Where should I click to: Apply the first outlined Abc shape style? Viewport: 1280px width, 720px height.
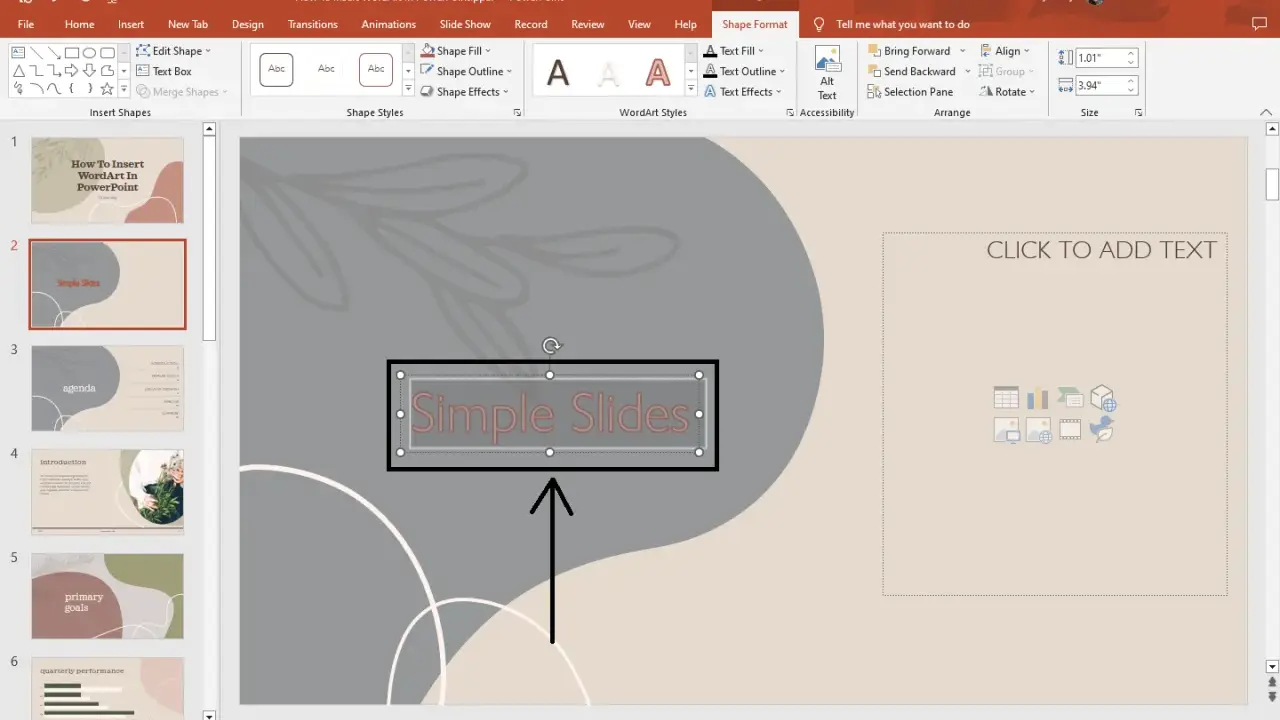coord(277,69)
